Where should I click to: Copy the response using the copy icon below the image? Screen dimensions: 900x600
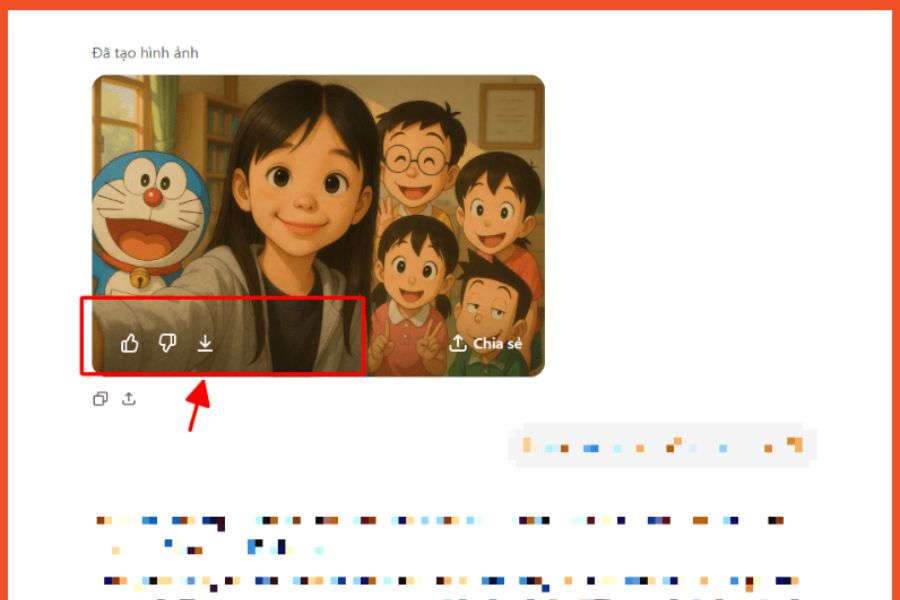coord(100,398)
